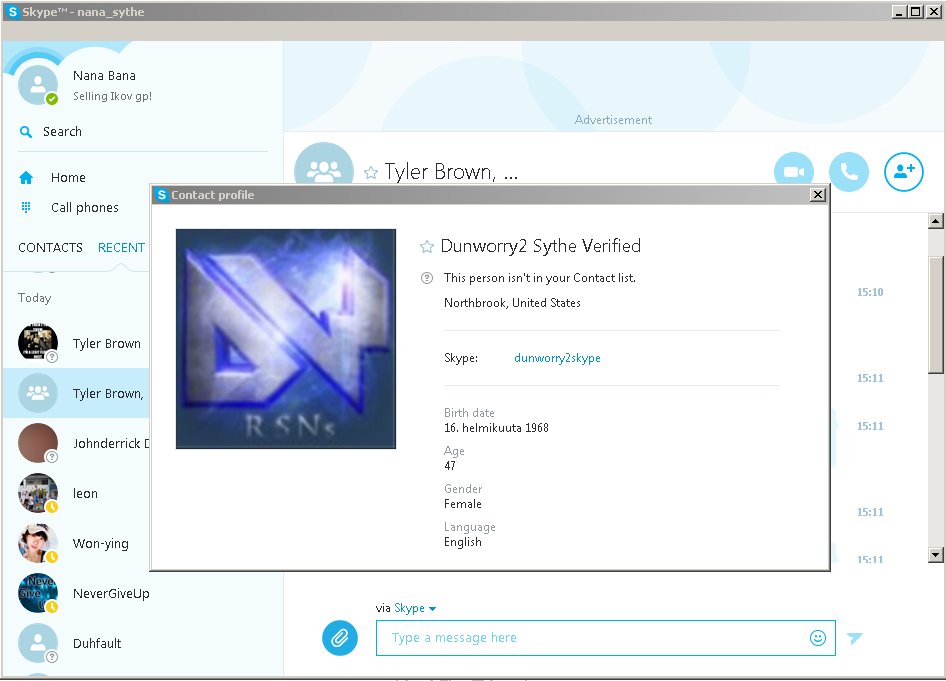Click the send message arrow icon
Screen dimensions: 946x681
pos(854,638)
